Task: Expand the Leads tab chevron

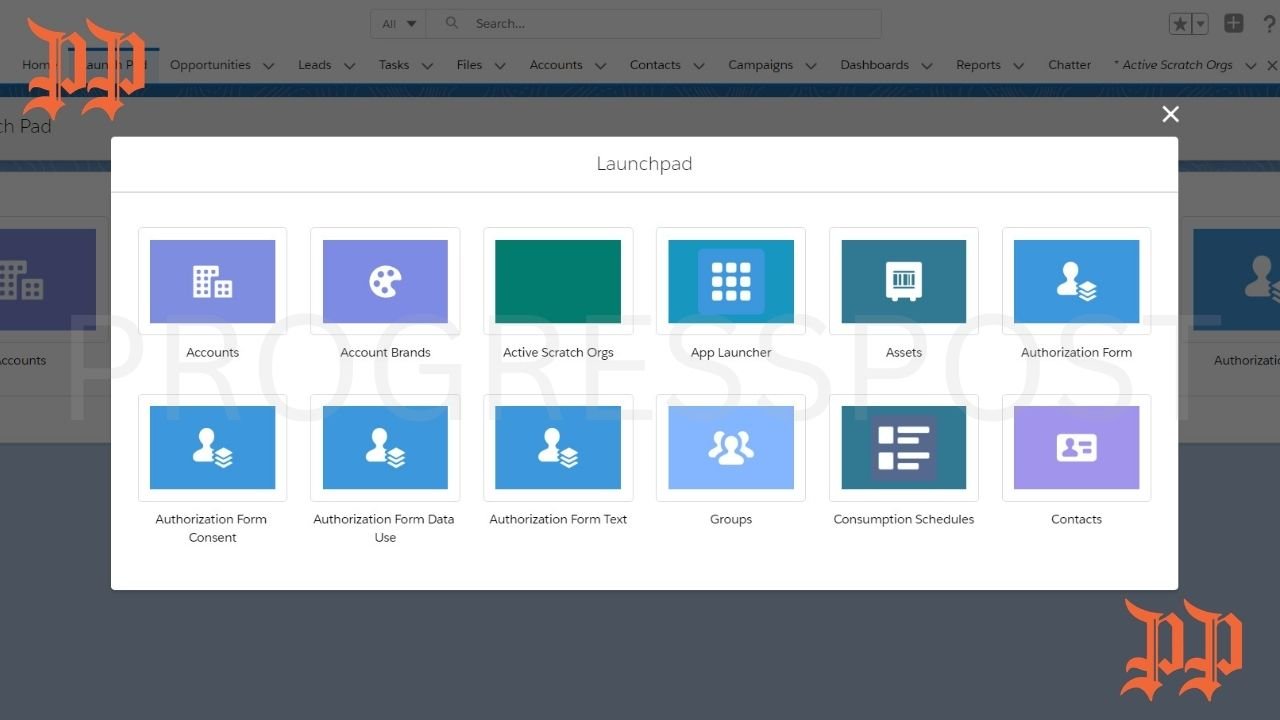Action: tap(349, 66)
